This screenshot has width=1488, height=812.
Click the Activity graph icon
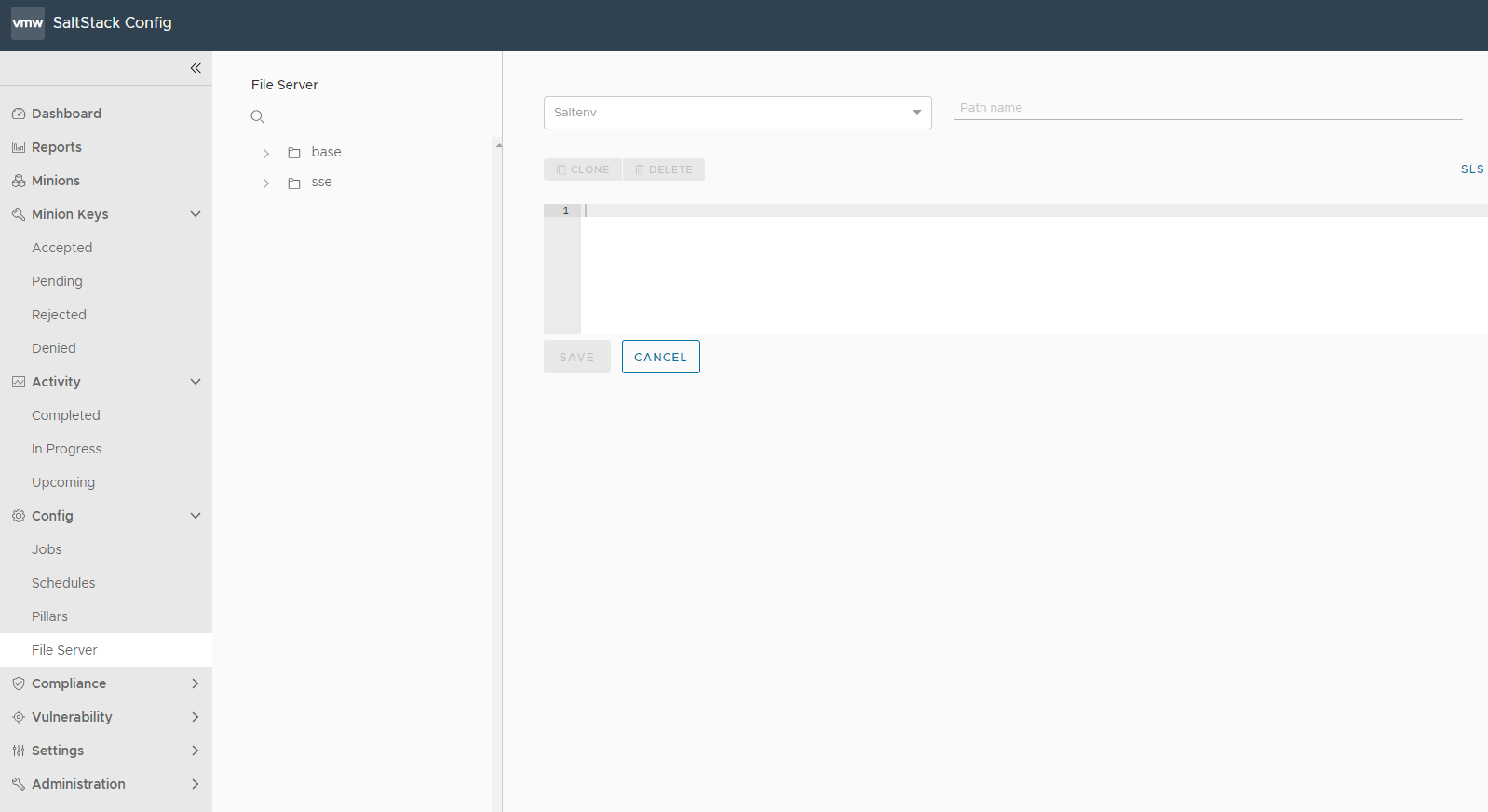point(19,382)
